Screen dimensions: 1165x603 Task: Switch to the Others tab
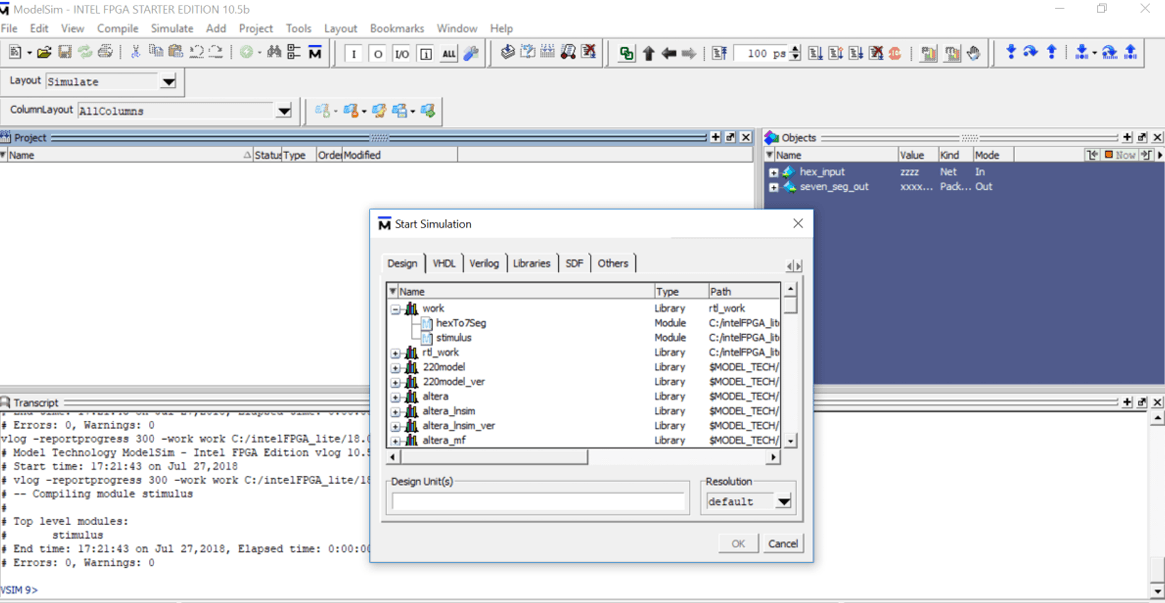click(613, 264)
